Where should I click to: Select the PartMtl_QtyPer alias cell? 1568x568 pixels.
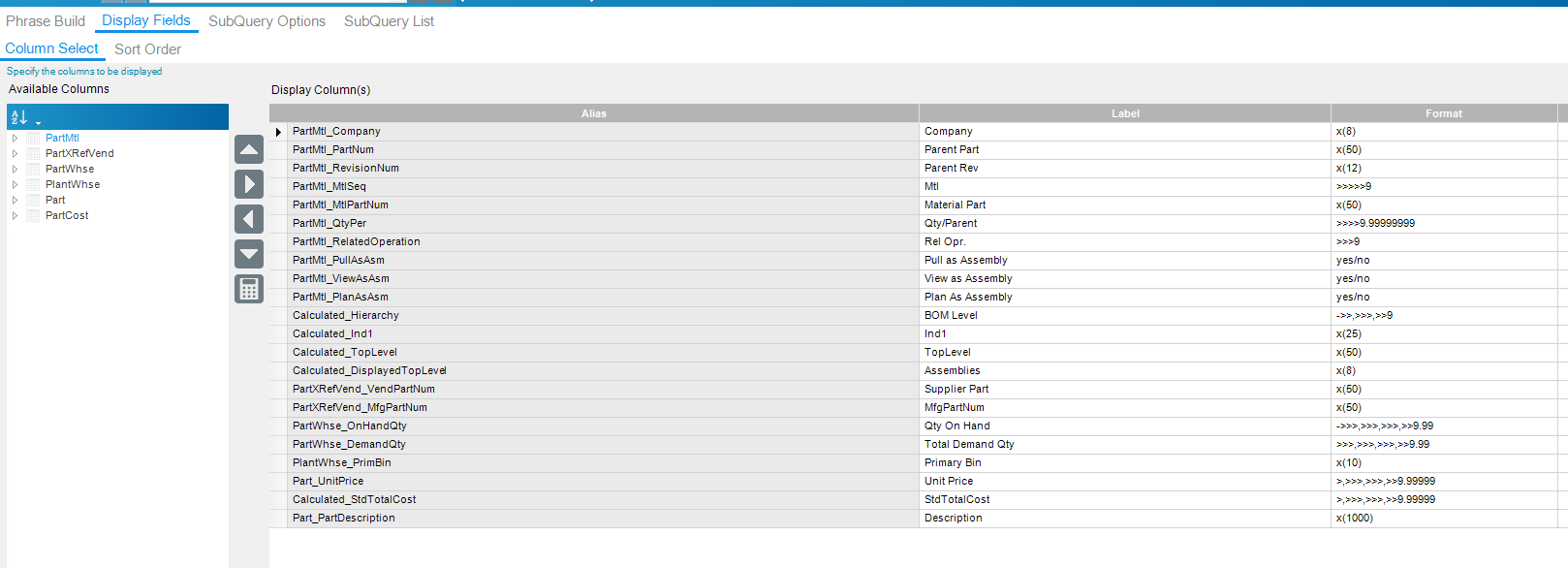point(603,224)
